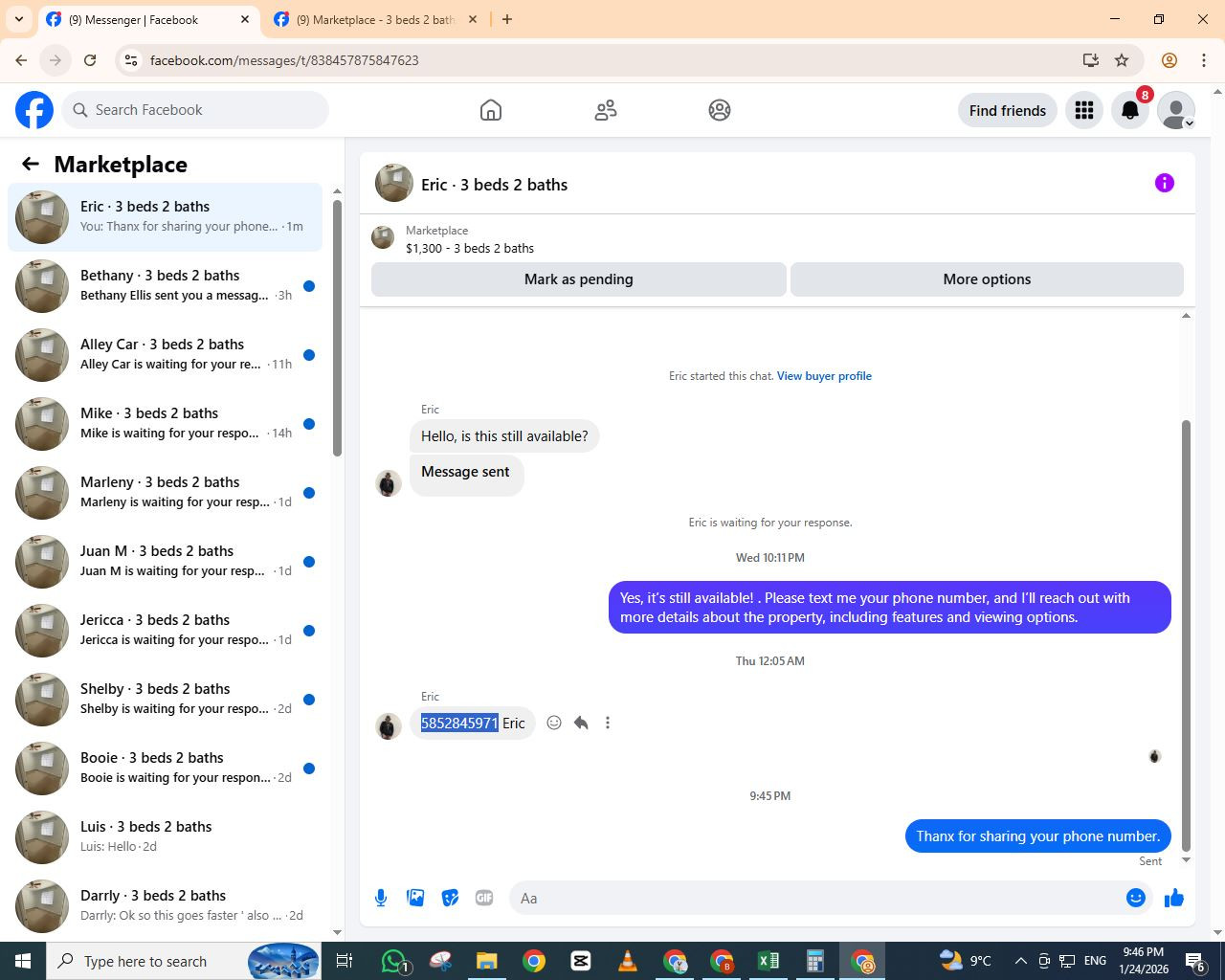The image size is (1225, 980).
Task: Click the back arrow beside Marketplace
Action: tap(31, 164)
